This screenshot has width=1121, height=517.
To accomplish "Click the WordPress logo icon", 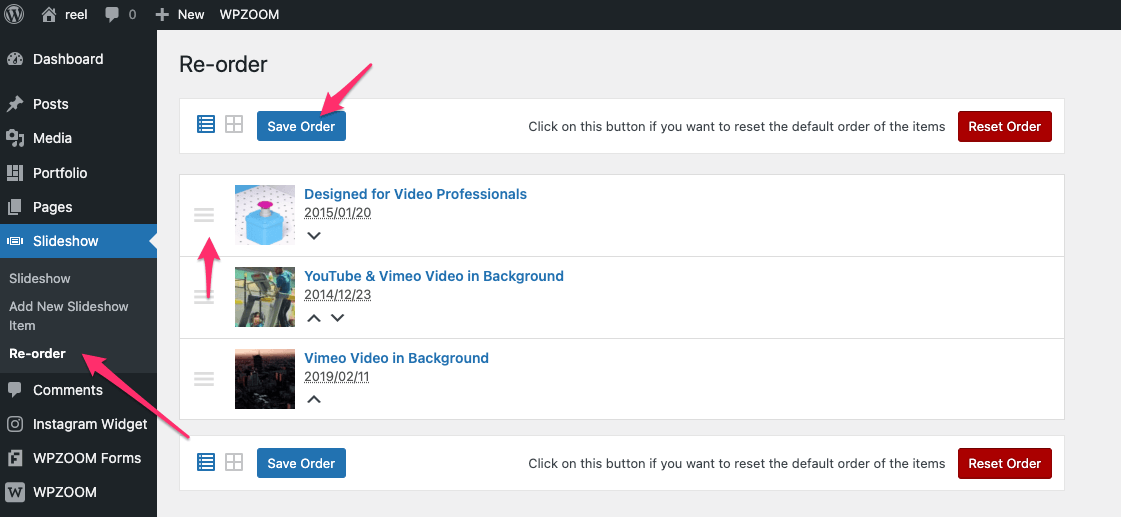I will (14, 14).
